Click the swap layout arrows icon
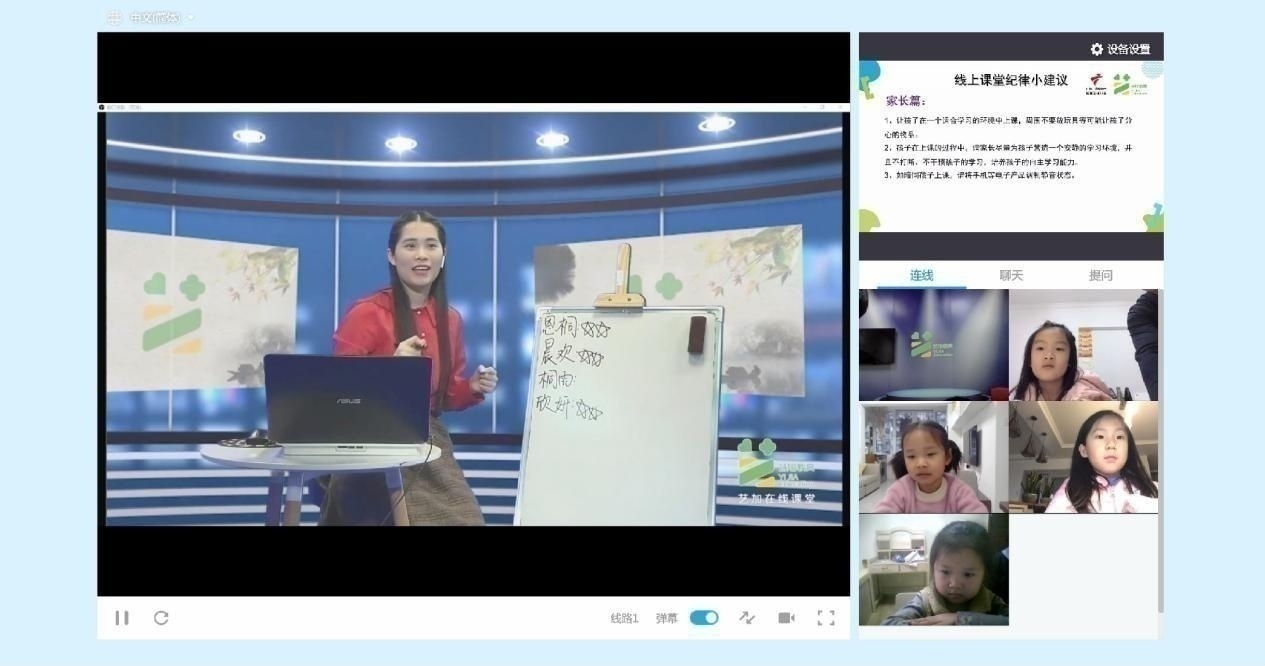The image size is (1265, 666). click(x=747, y=618)
